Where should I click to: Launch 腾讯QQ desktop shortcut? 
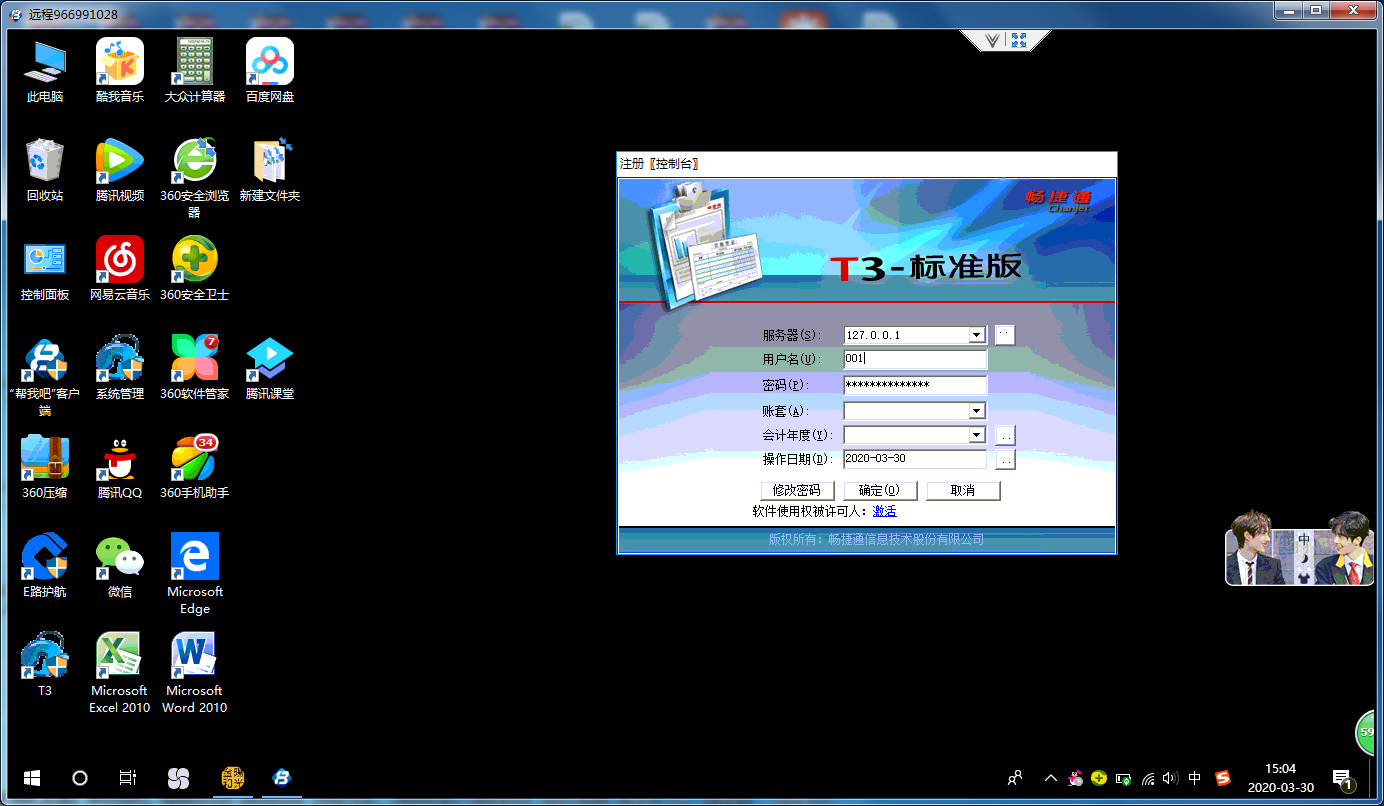point(120,466)
